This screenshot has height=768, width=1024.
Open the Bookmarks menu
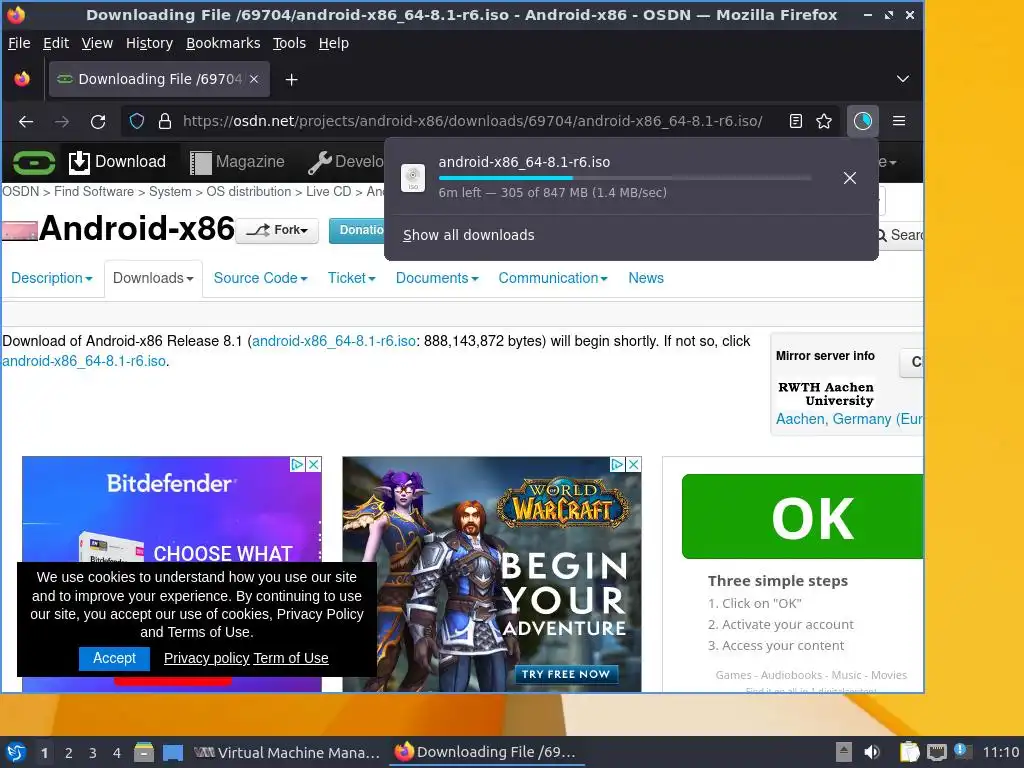223,43
